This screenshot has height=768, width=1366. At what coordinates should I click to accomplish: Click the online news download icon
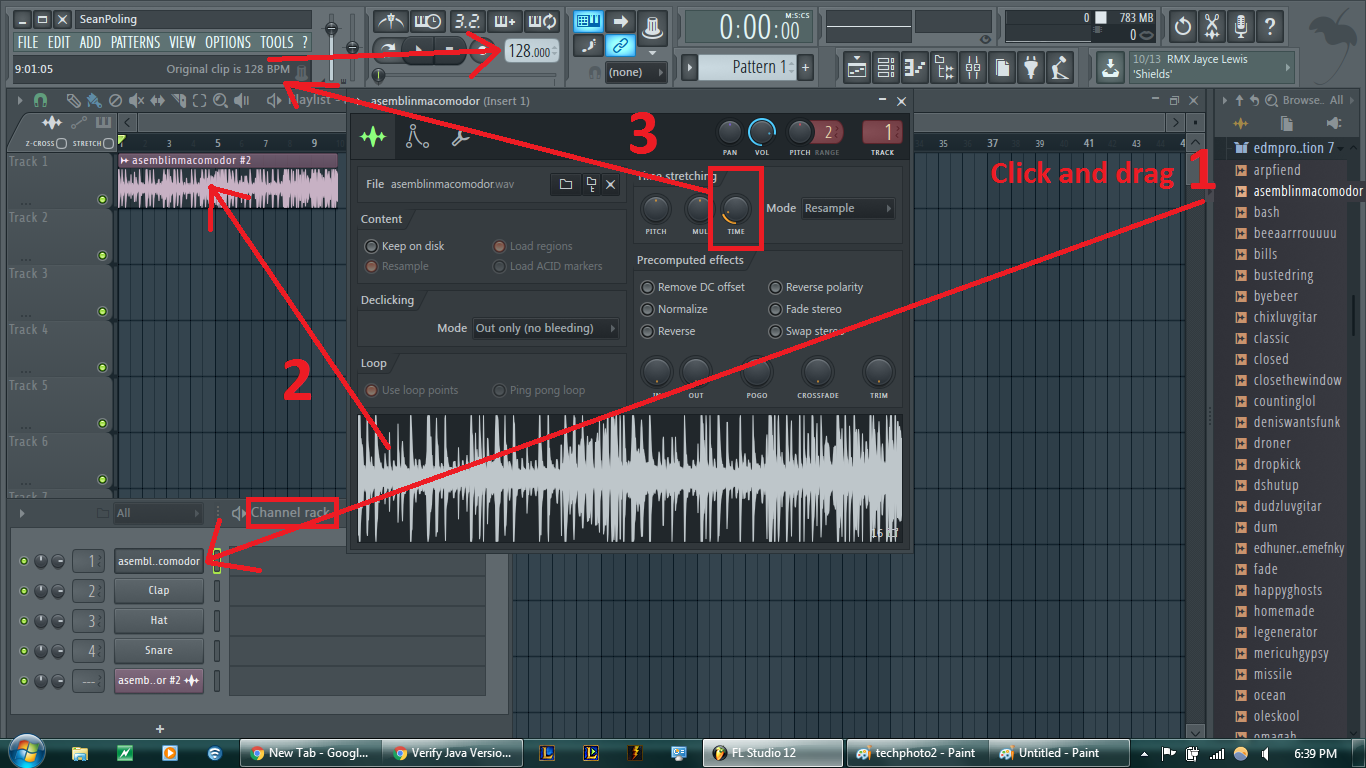1110,68
